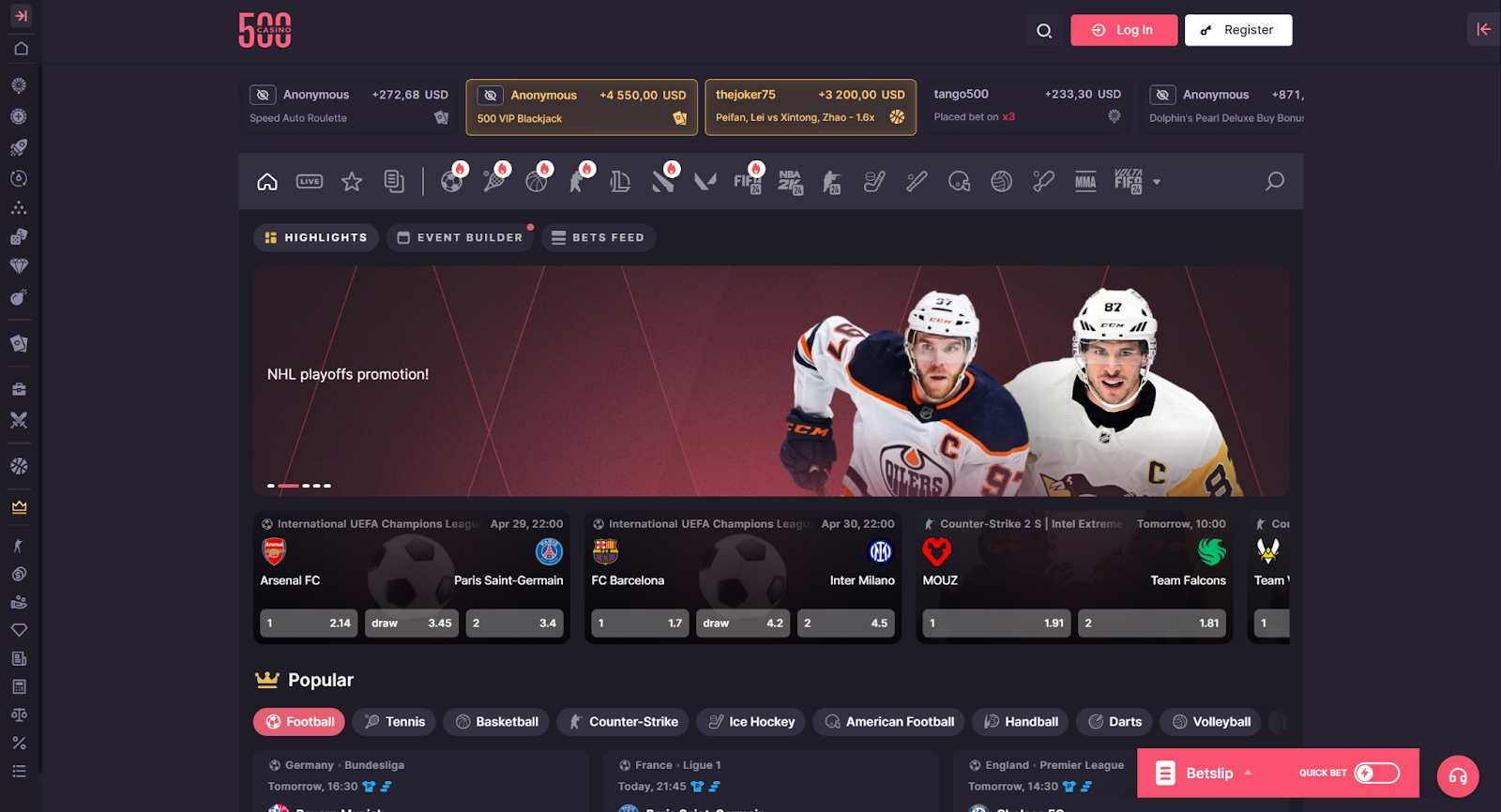This screenshot has width=1501, height=812.
Task: Open bomb mines icon in left sidebar
Action: (x=19, y=297)
